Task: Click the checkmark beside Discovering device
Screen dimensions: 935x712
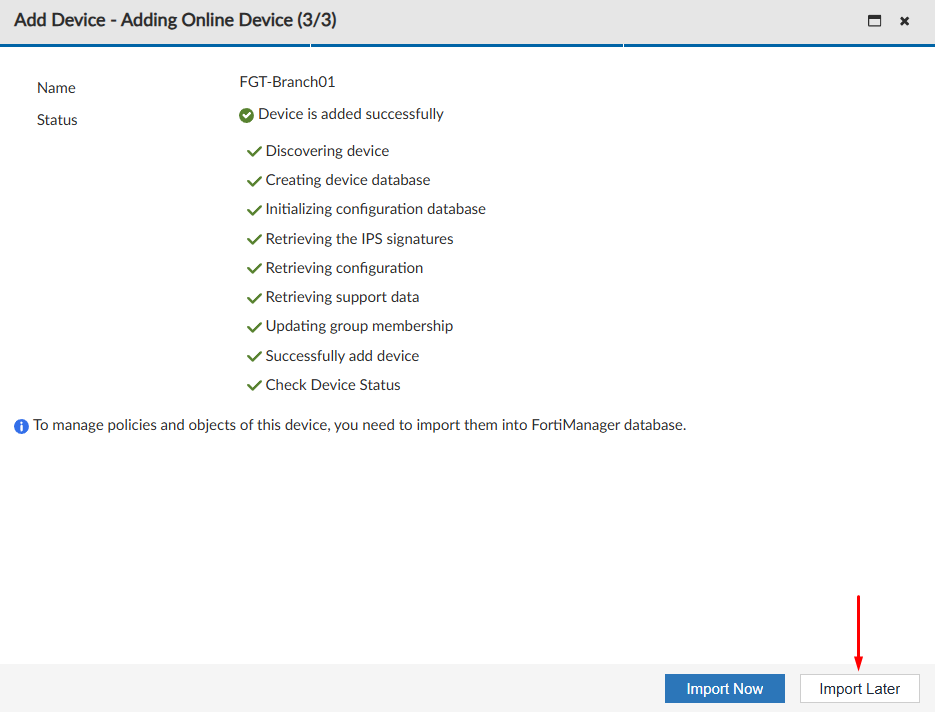Action: [x=255, y=150]
